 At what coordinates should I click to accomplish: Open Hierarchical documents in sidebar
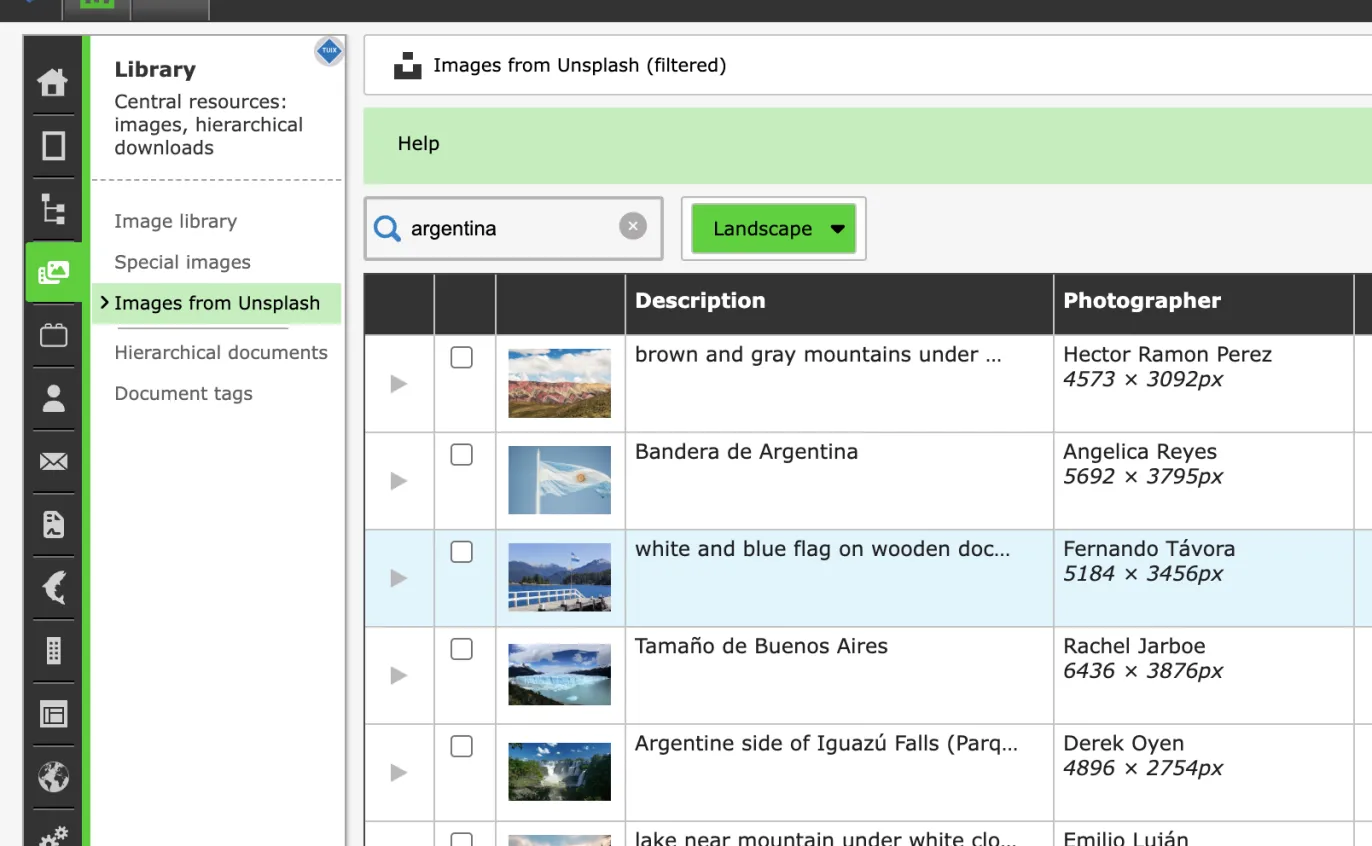221,352
